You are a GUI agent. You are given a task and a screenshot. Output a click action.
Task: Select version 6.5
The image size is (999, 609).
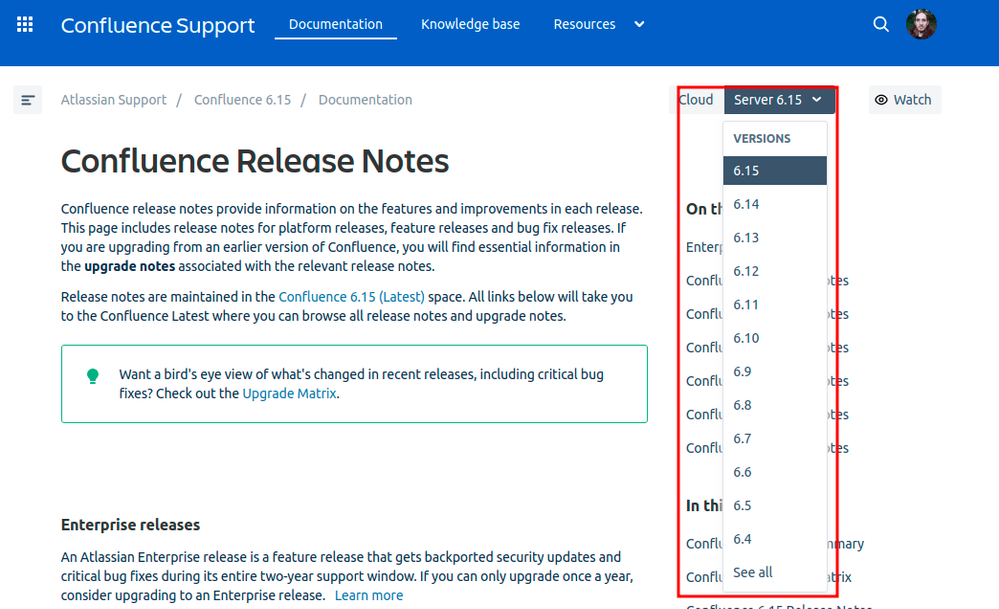tap(775, 506)
